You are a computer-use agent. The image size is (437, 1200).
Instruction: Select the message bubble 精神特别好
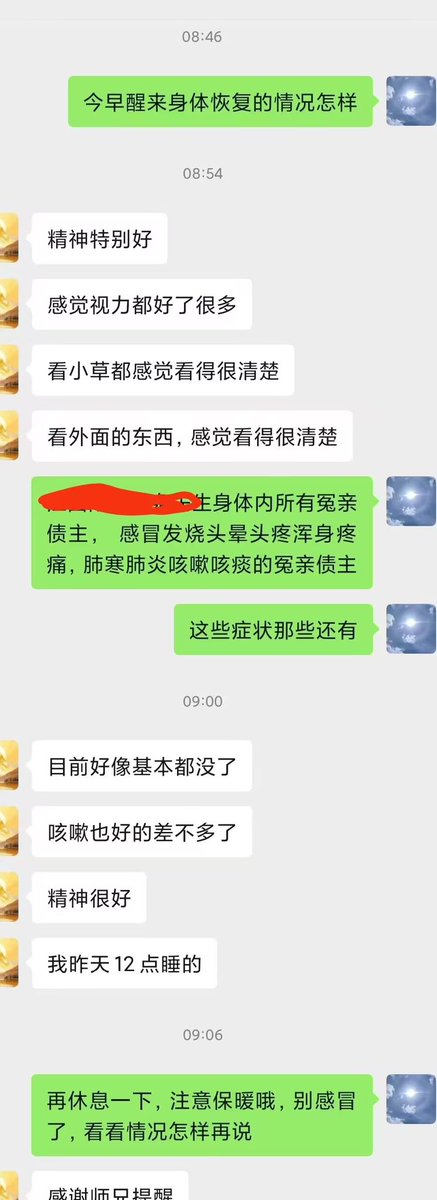pos(100,239)
